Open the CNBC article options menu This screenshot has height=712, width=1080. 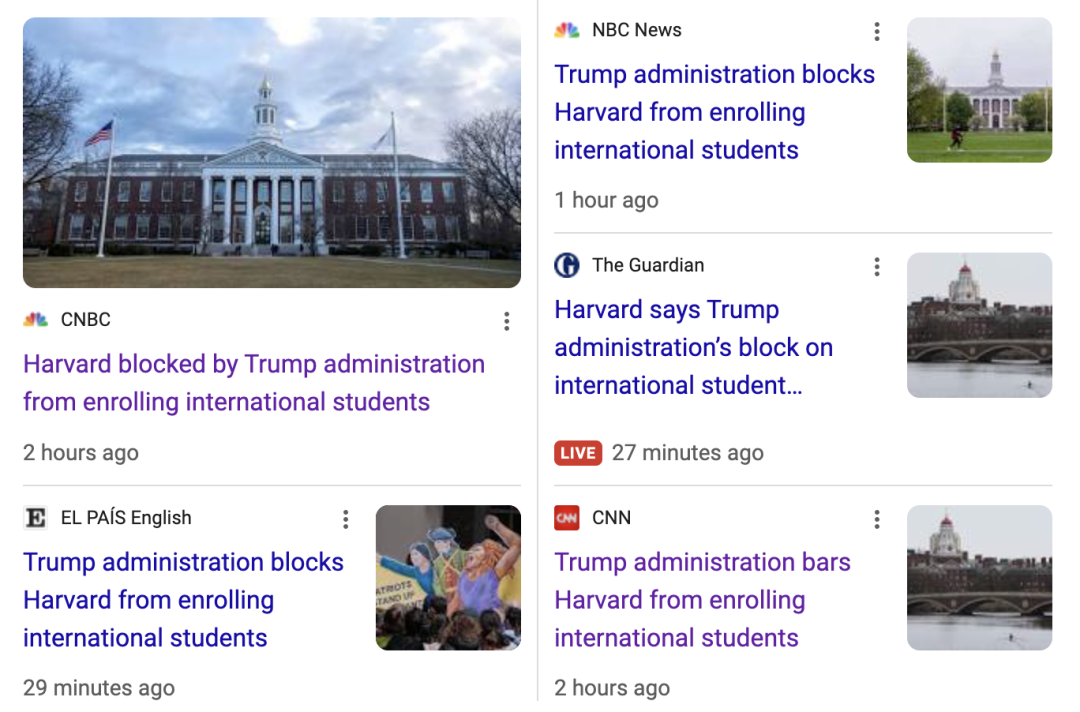click(x=506, y=321)
